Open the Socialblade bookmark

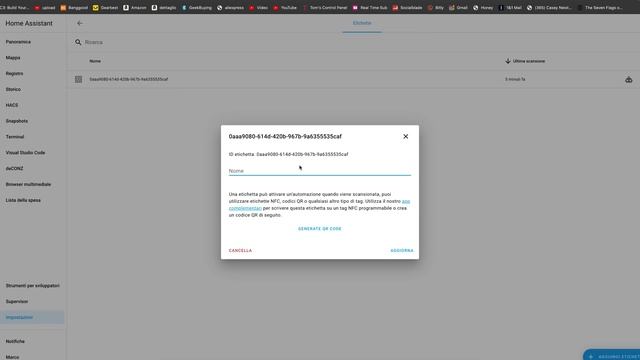click(x=407, y=7)
